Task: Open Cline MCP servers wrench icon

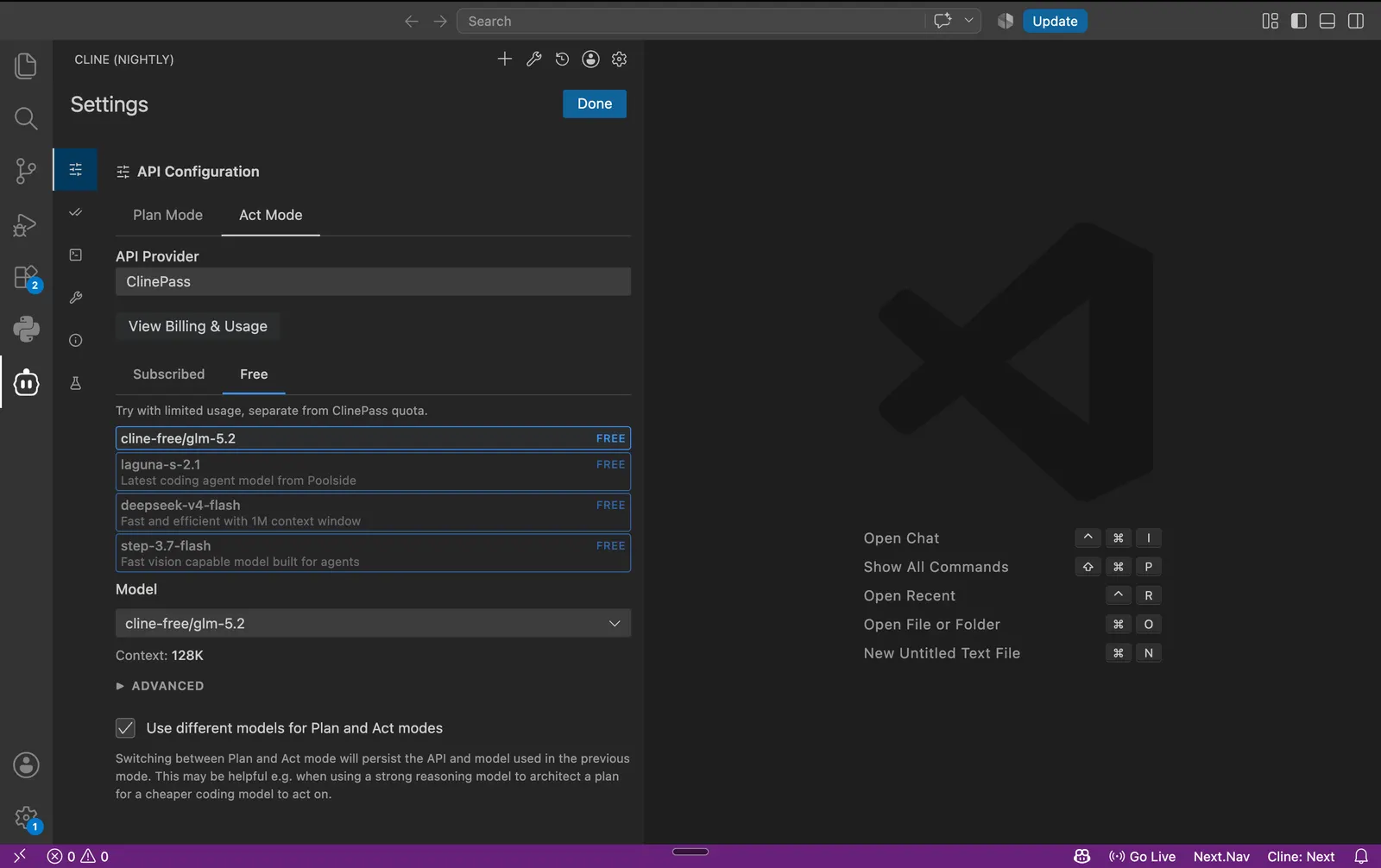Action: tap(533, 59)
